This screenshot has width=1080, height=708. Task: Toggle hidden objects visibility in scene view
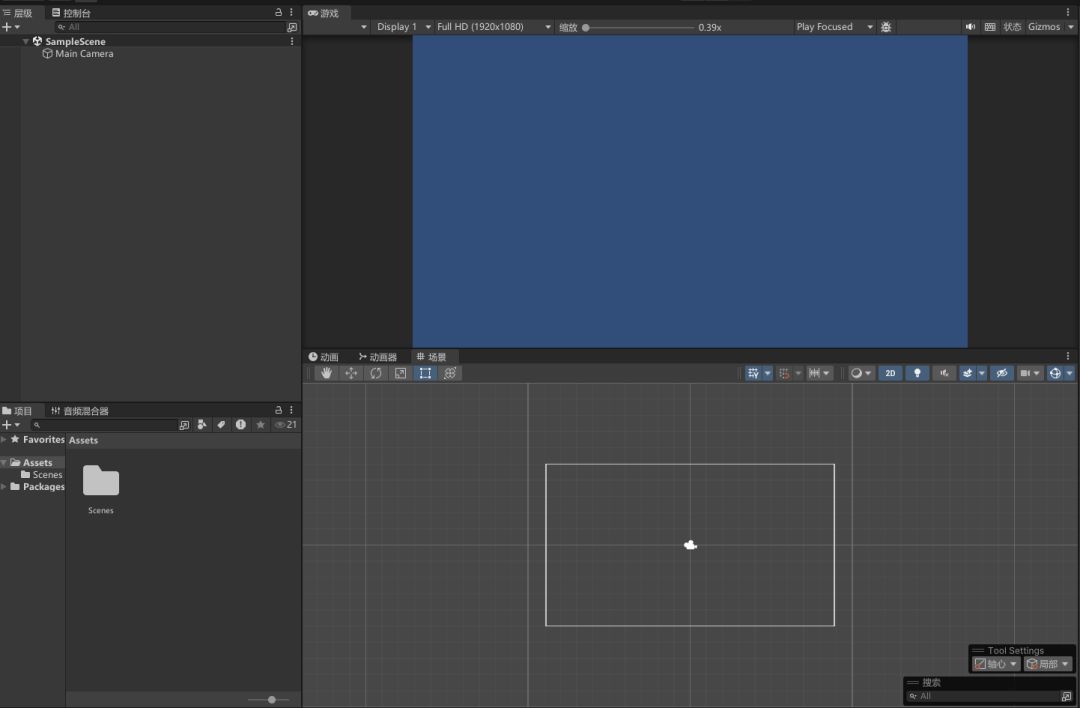pyautogui.click(x=1001, y=373)
